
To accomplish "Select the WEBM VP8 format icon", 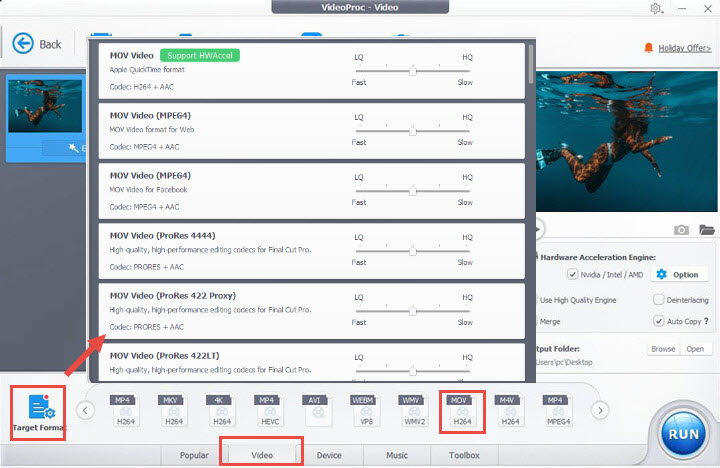I will pyautogui.click(x=366, y=410).
